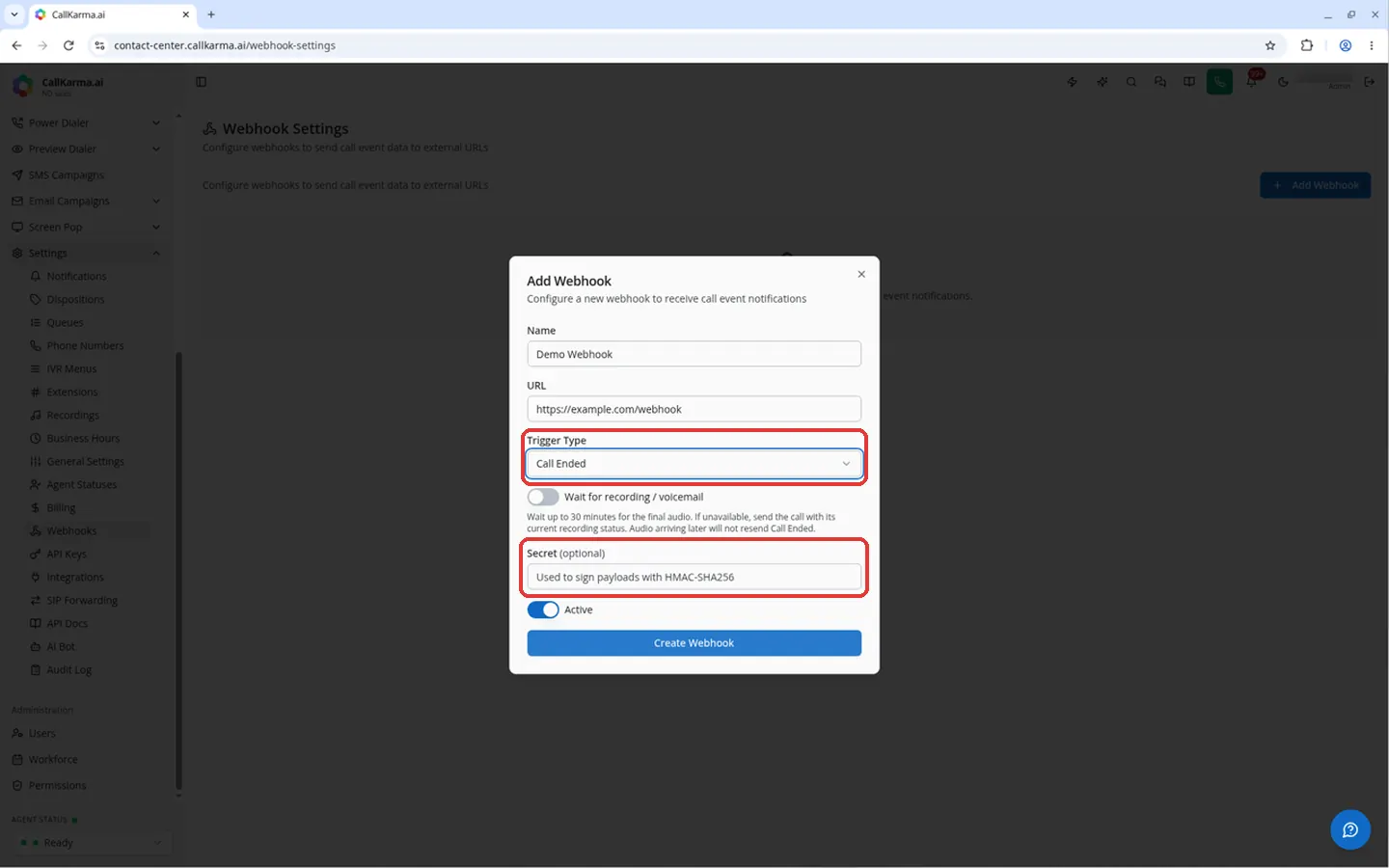1389x868 pixels.
Task: Open the notifications bell in the header
Action: coord(1252,82)
